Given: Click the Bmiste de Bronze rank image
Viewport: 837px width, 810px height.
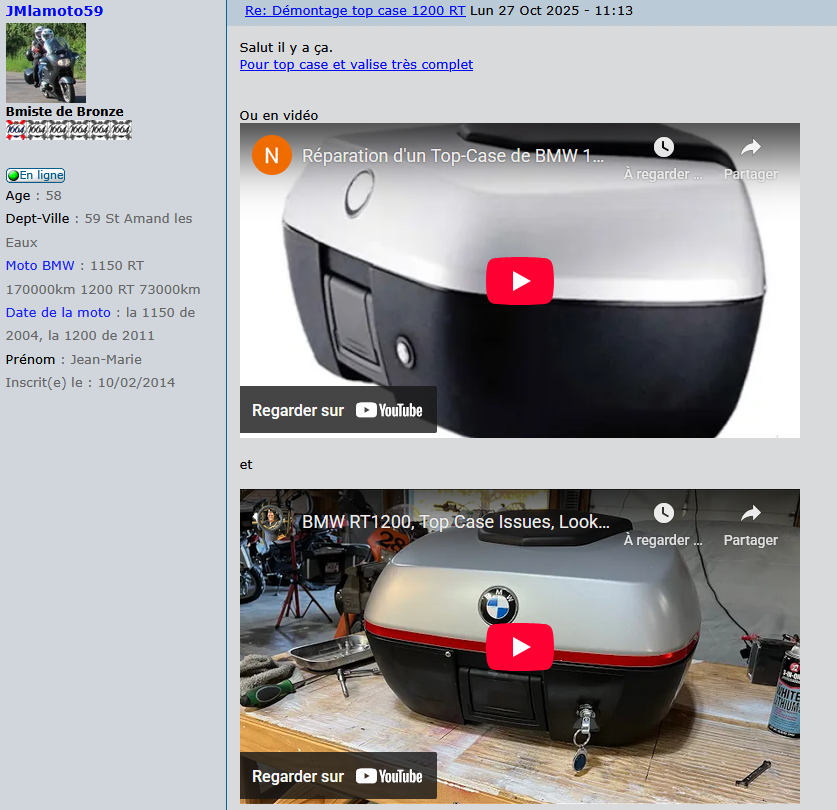Looking at the screenshot, I should pyautogui.click(x=69, y=130).
